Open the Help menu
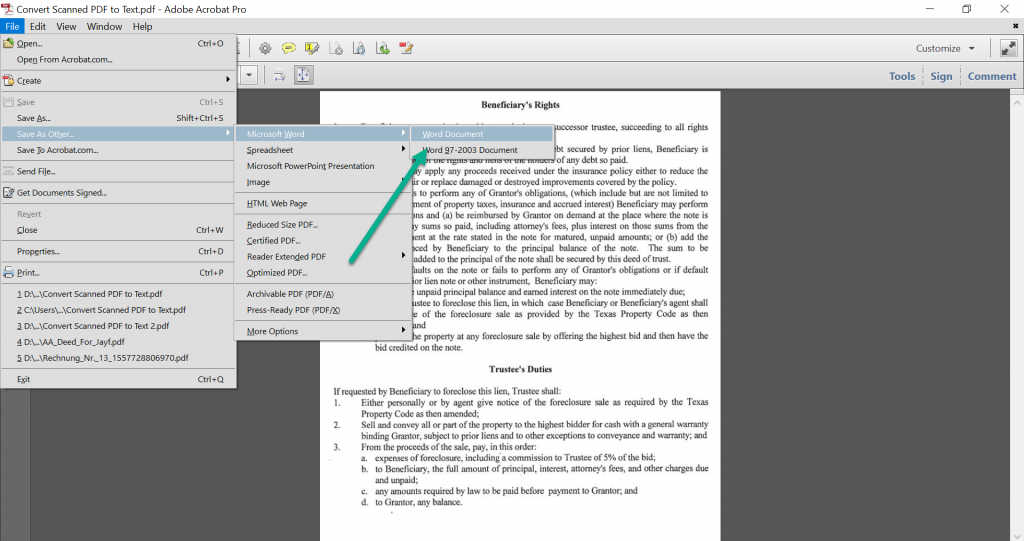The height and width of the screenshot is (541, 1024). (x=142, y=26)
